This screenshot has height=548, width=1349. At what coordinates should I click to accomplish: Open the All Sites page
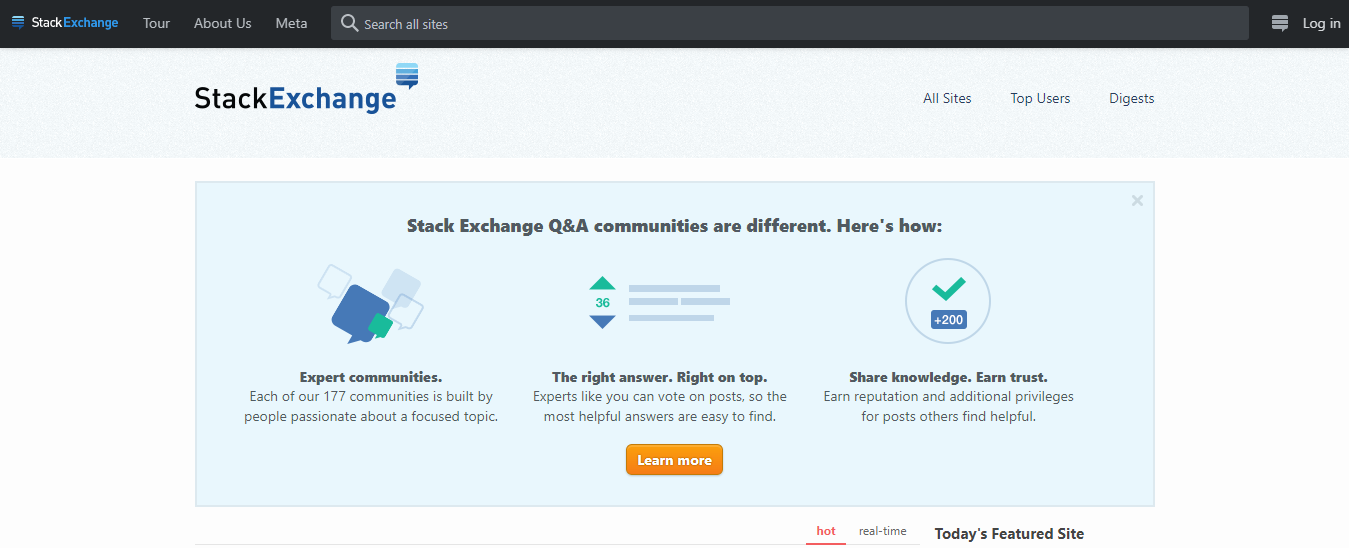(947, 98)
